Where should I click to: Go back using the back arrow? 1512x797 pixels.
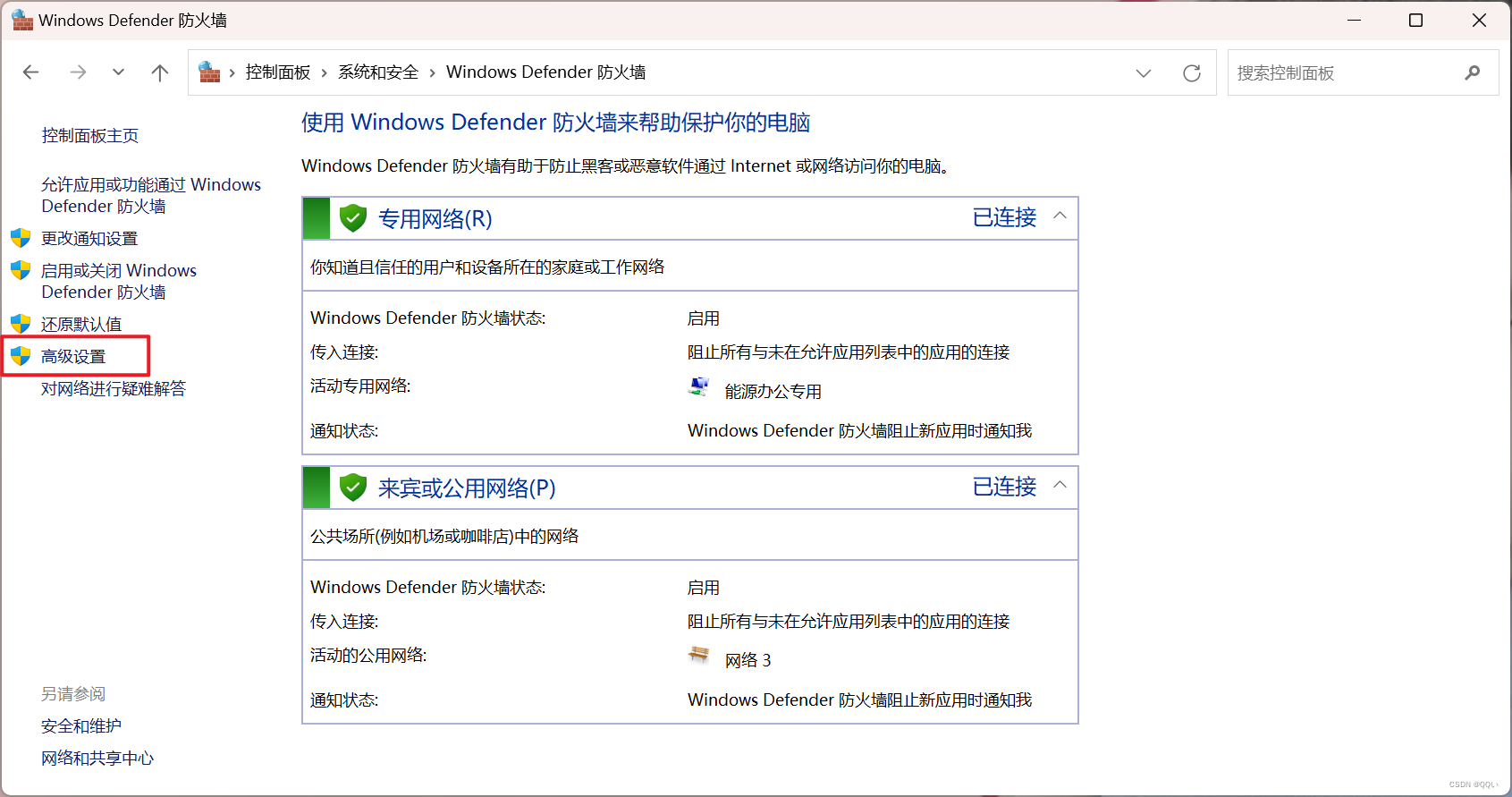[x=31, y=72]
